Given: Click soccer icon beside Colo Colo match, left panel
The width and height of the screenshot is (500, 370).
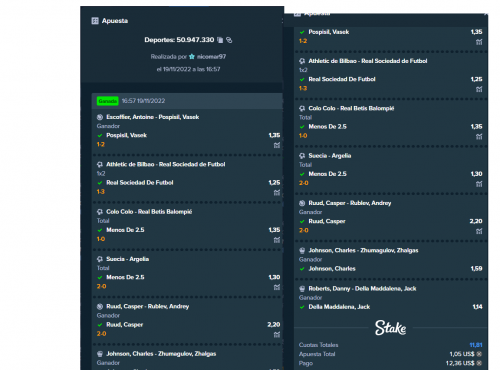Looking at the screenshot, I should pyautogui.click(x=100, y=212).
